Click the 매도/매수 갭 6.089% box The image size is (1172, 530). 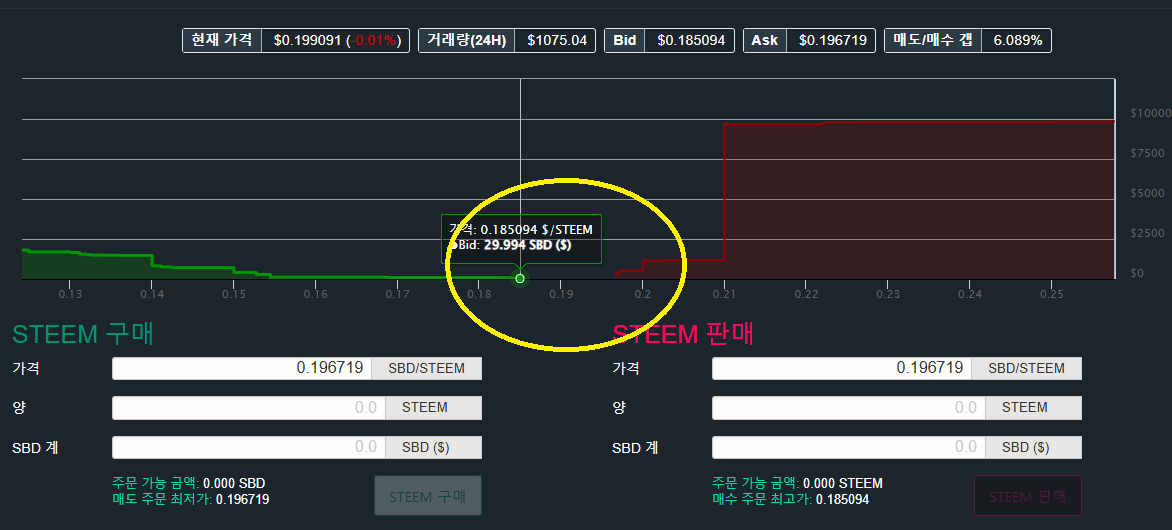[968, 40]
